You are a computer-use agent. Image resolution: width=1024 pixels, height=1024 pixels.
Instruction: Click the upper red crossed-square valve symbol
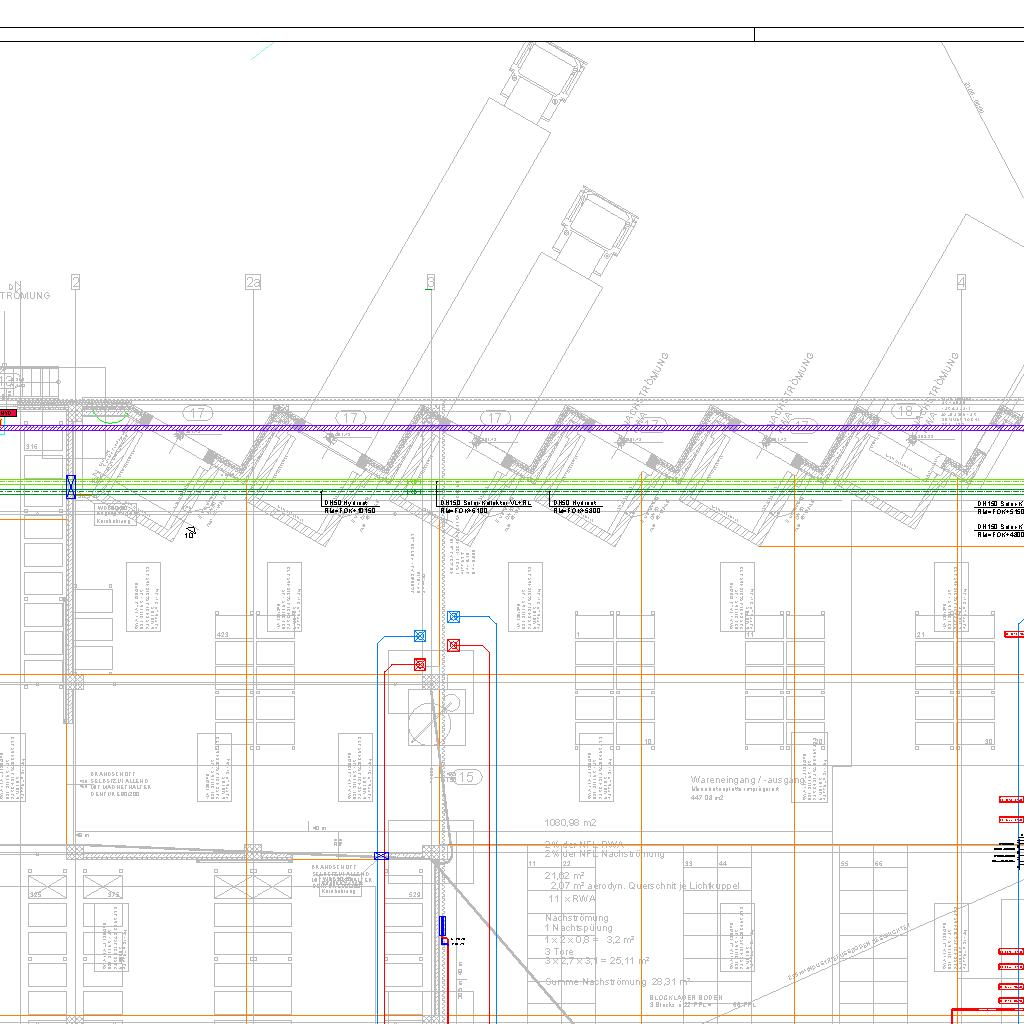pos(453,646)
